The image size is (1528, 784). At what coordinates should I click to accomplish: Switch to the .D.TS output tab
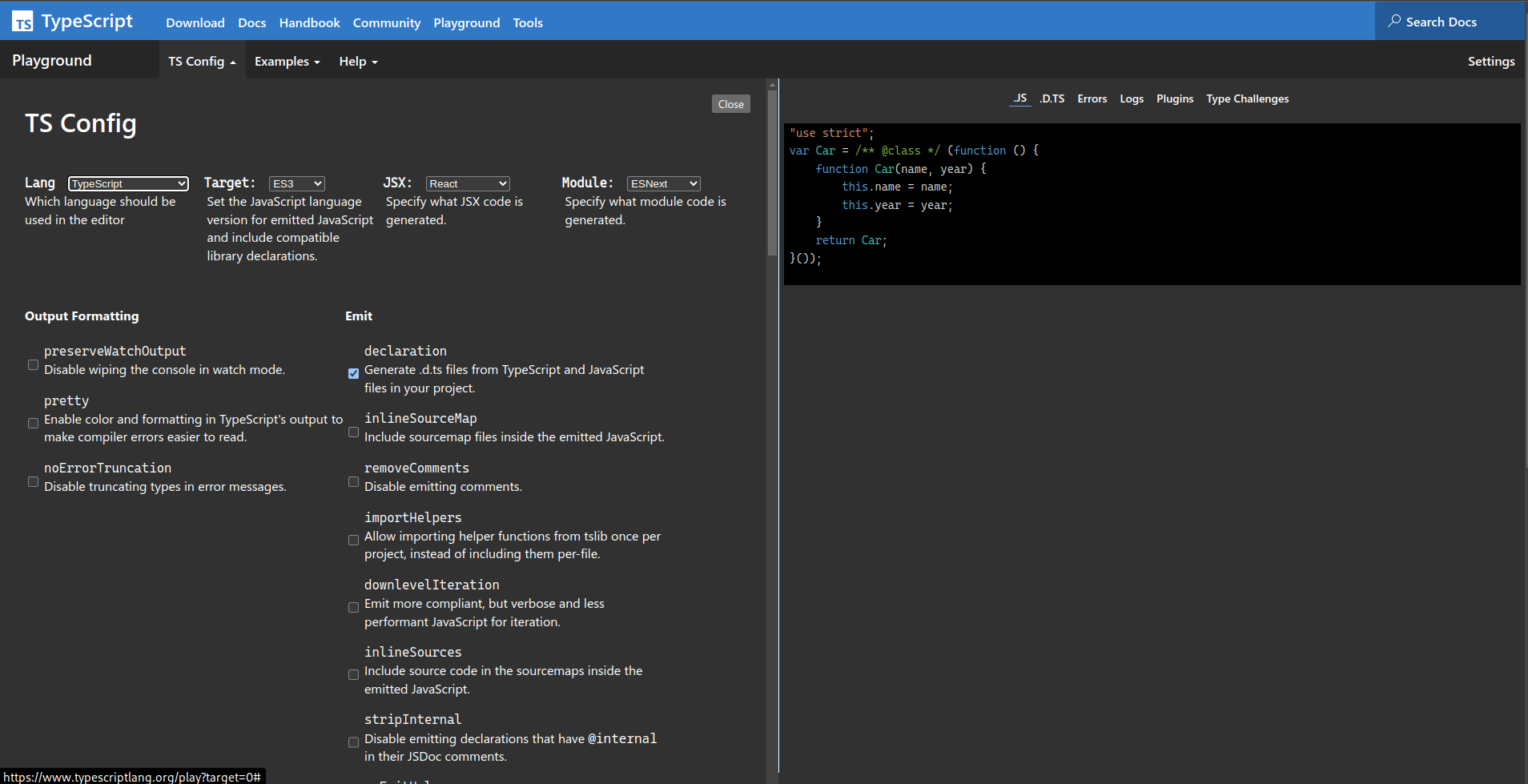click(x=1052, y=99)
